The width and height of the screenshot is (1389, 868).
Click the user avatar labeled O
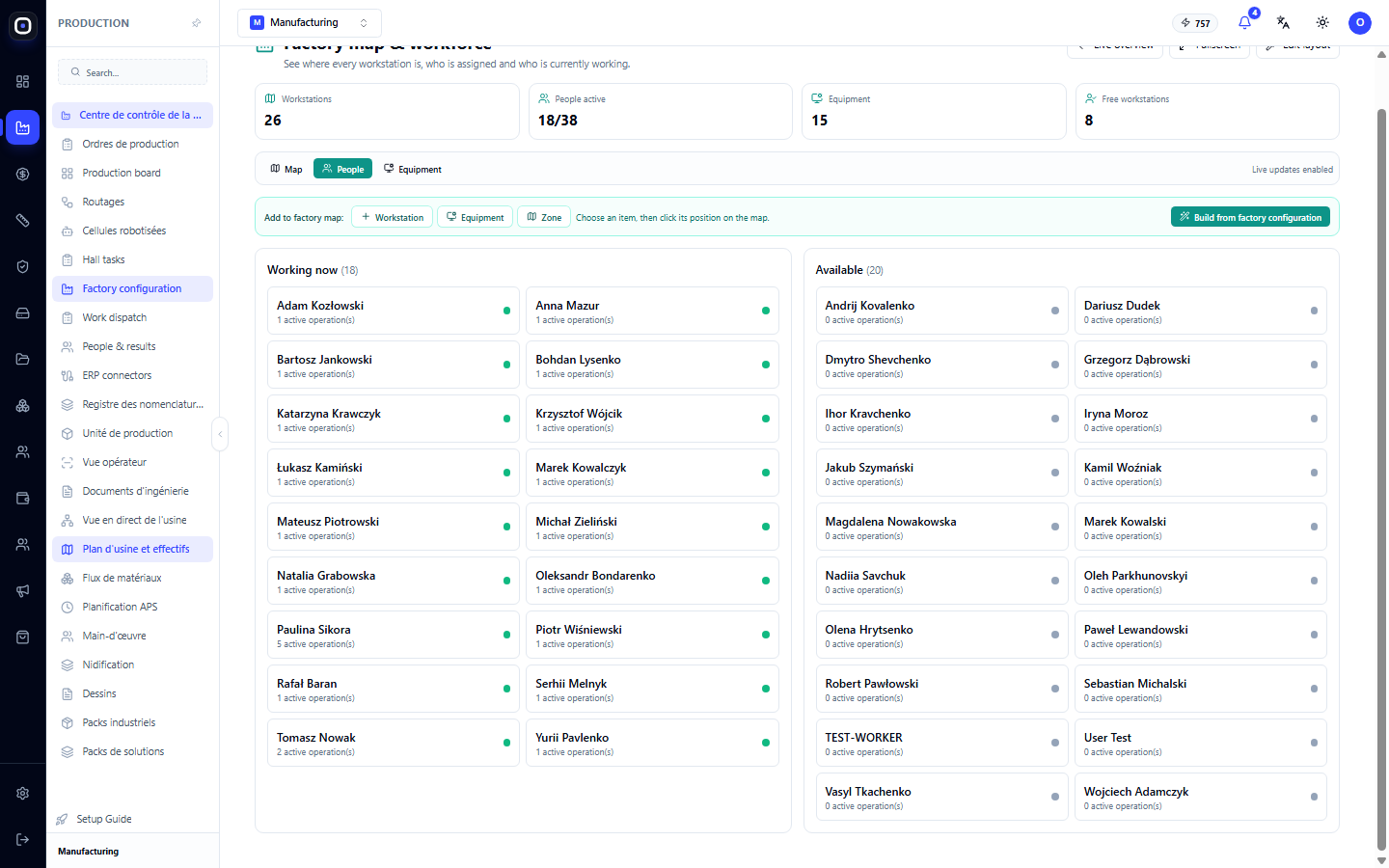[1360, 23]
